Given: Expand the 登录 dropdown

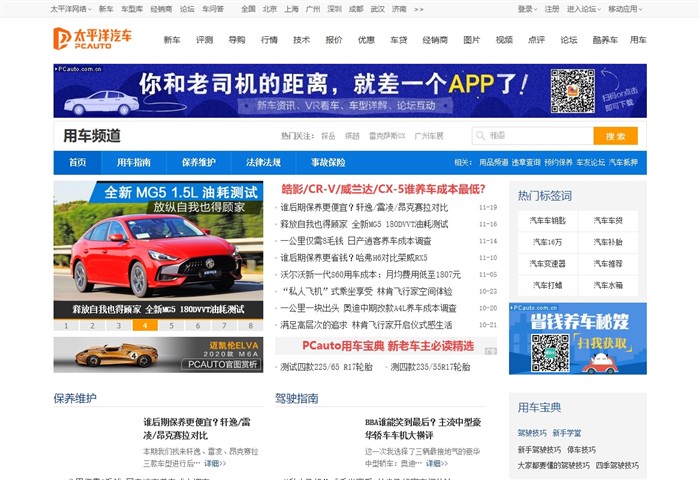Looking at the screenshot, I should pyautogui.click(x=527, y=9).
